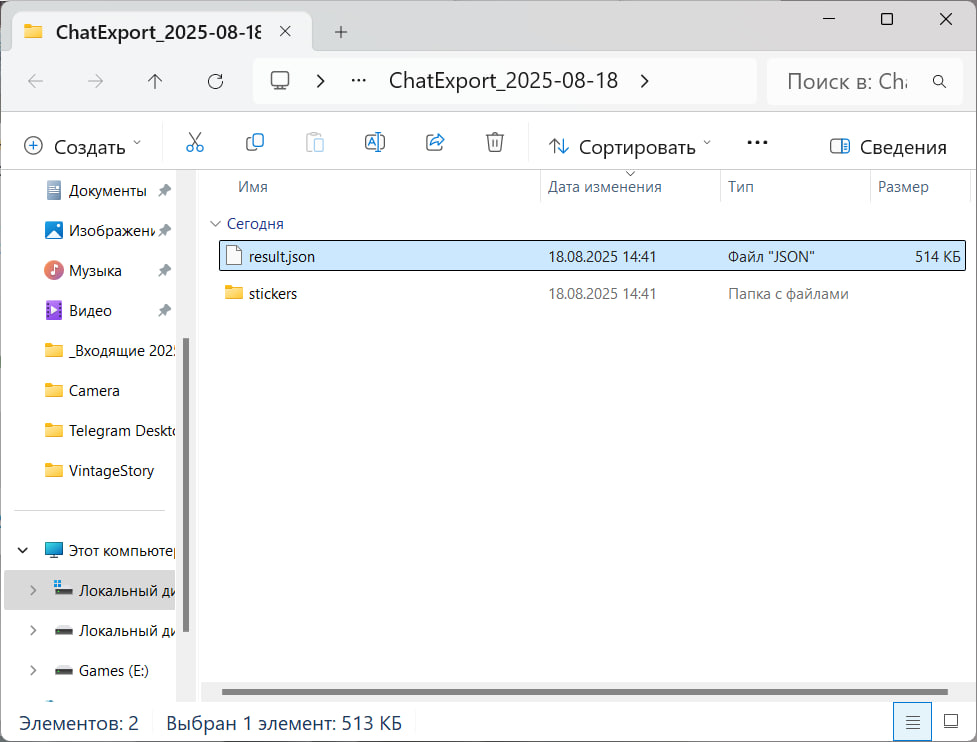Screen dimensions: 977x742
Task: Open the stickers folder
Action: coord(270,293)
